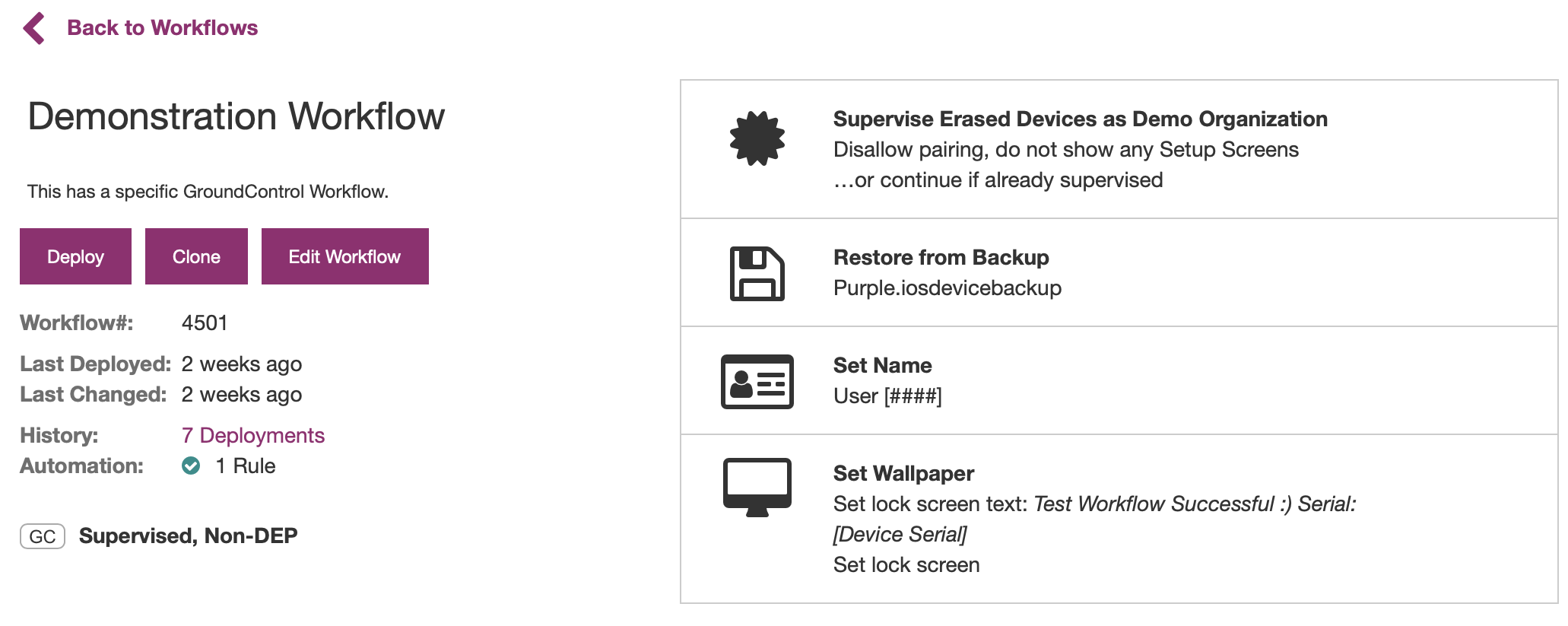The image size is (1568, 626).
Task: Click the GC badge label
Action: point(43,536)
